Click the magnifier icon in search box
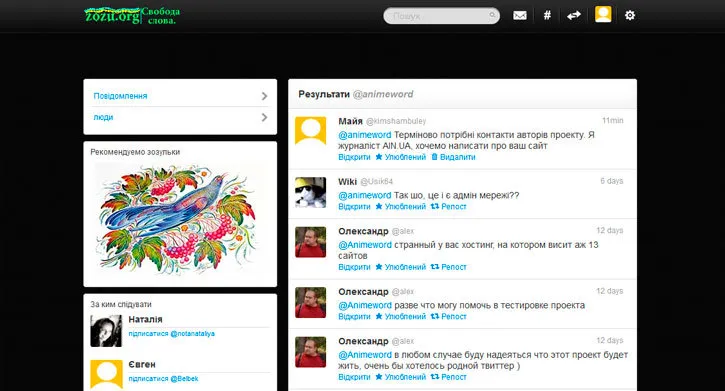 click(492, 15)
